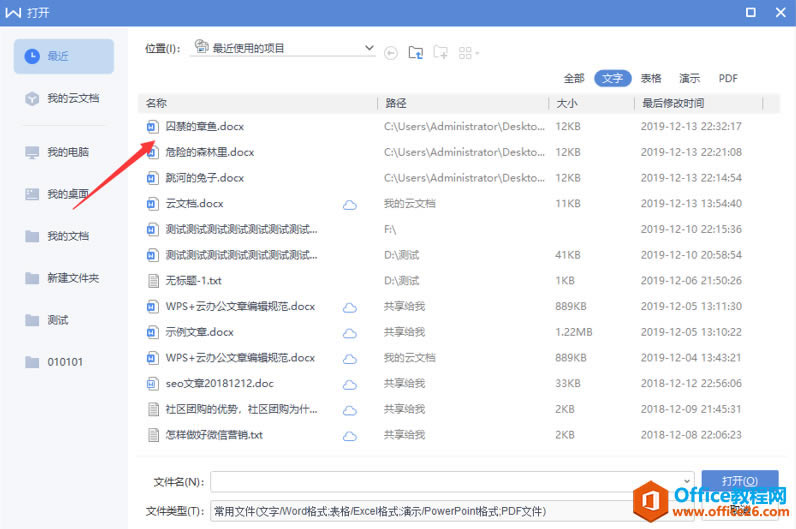Click the 打开(O) button

(x=740, y=481)
